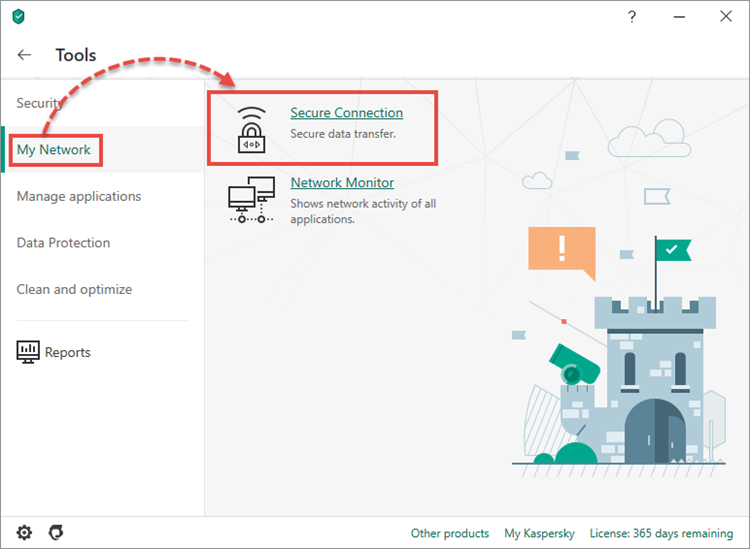Click the 'Secure data transfer.' description text
Screen dimensions: 750x549
(343, 134)
